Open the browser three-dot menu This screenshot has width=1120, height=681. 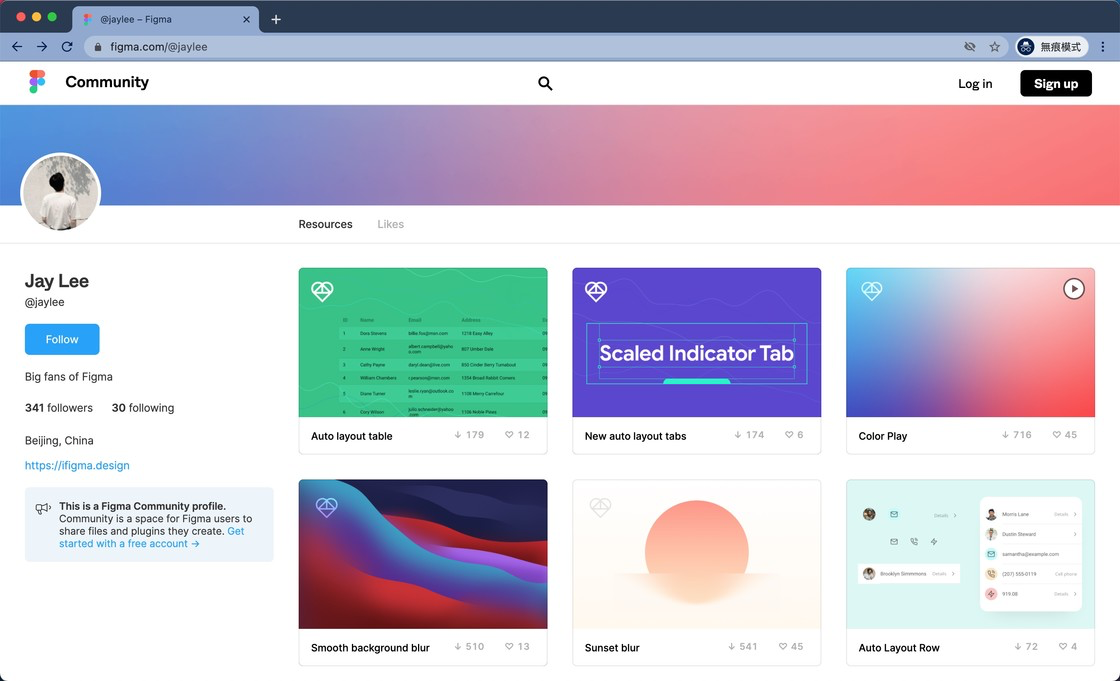coord(1103,46)
